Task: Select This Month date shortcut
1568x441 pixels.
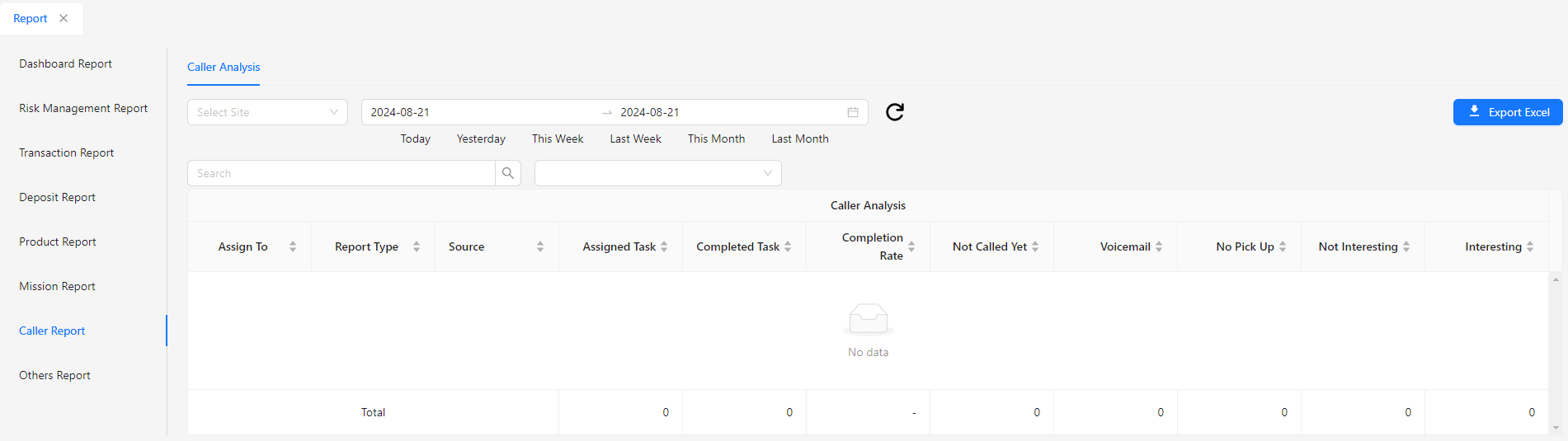Action: [716, 138]
